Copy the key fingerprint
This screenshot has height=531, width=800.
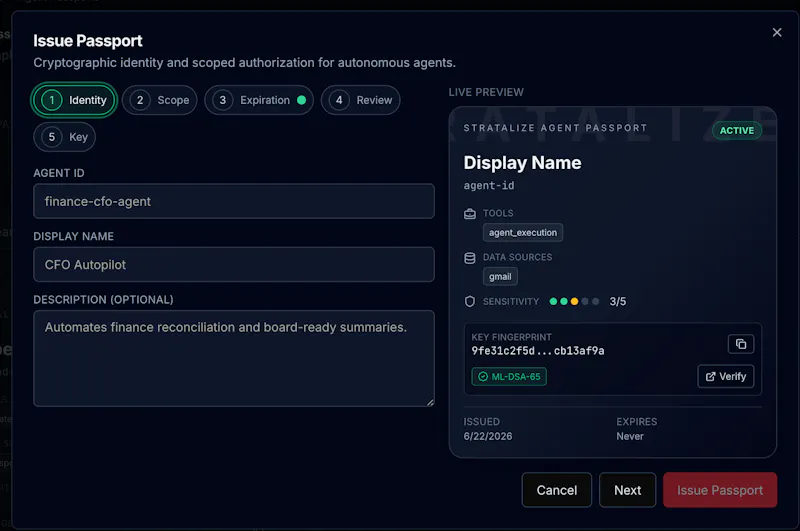741,344
